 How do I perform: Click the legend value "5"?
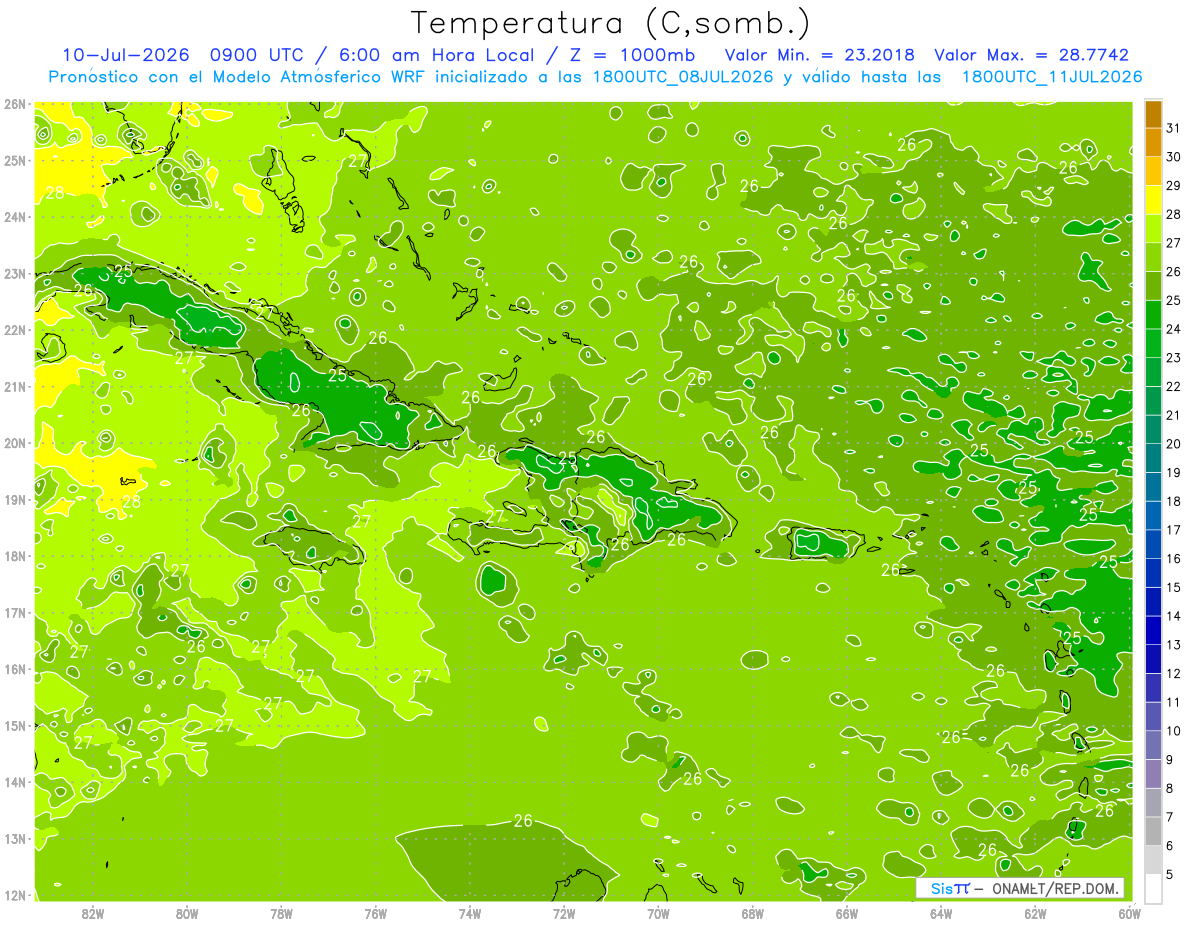click(x=1170, y=874)
